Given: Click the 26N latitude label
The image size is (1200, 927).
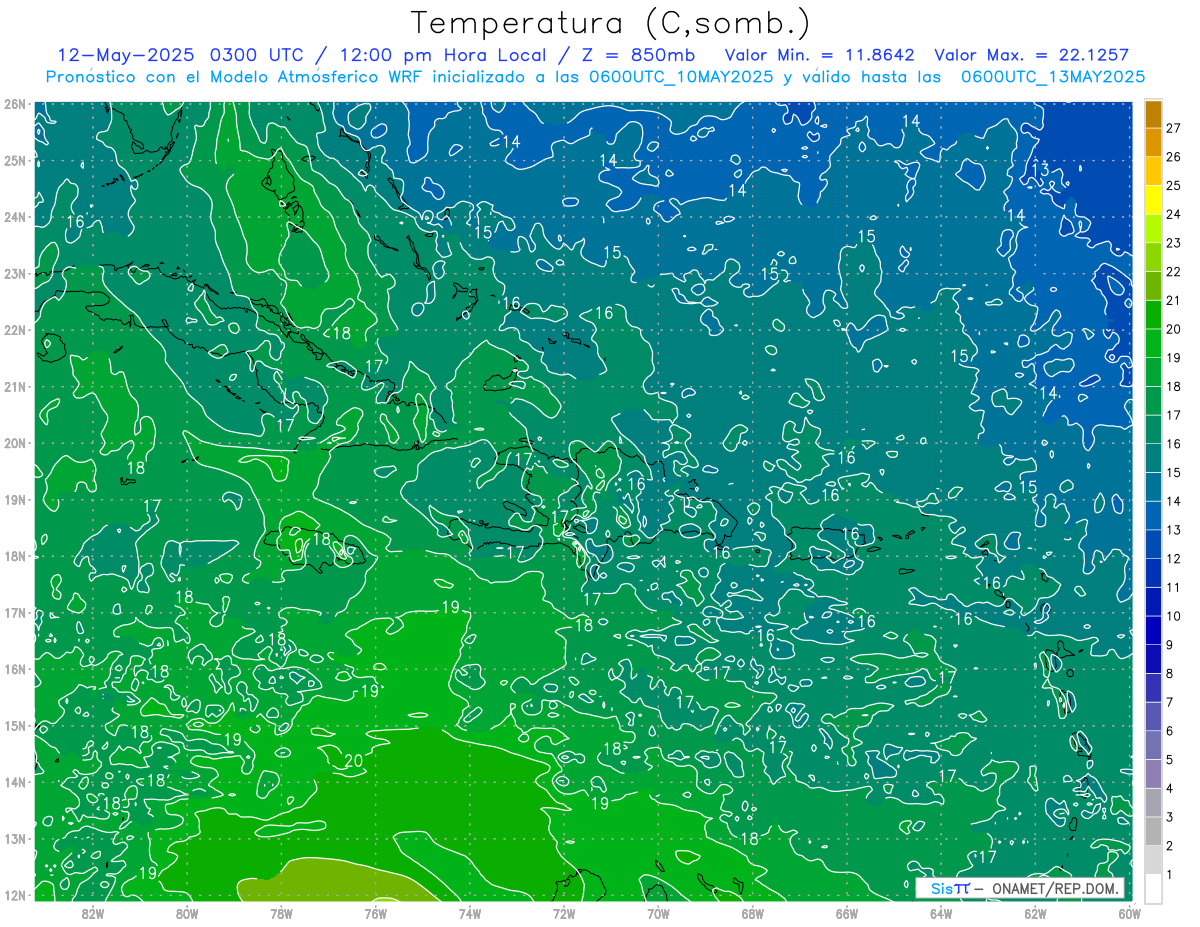Looking at the screenshot, I should [14, 104].
